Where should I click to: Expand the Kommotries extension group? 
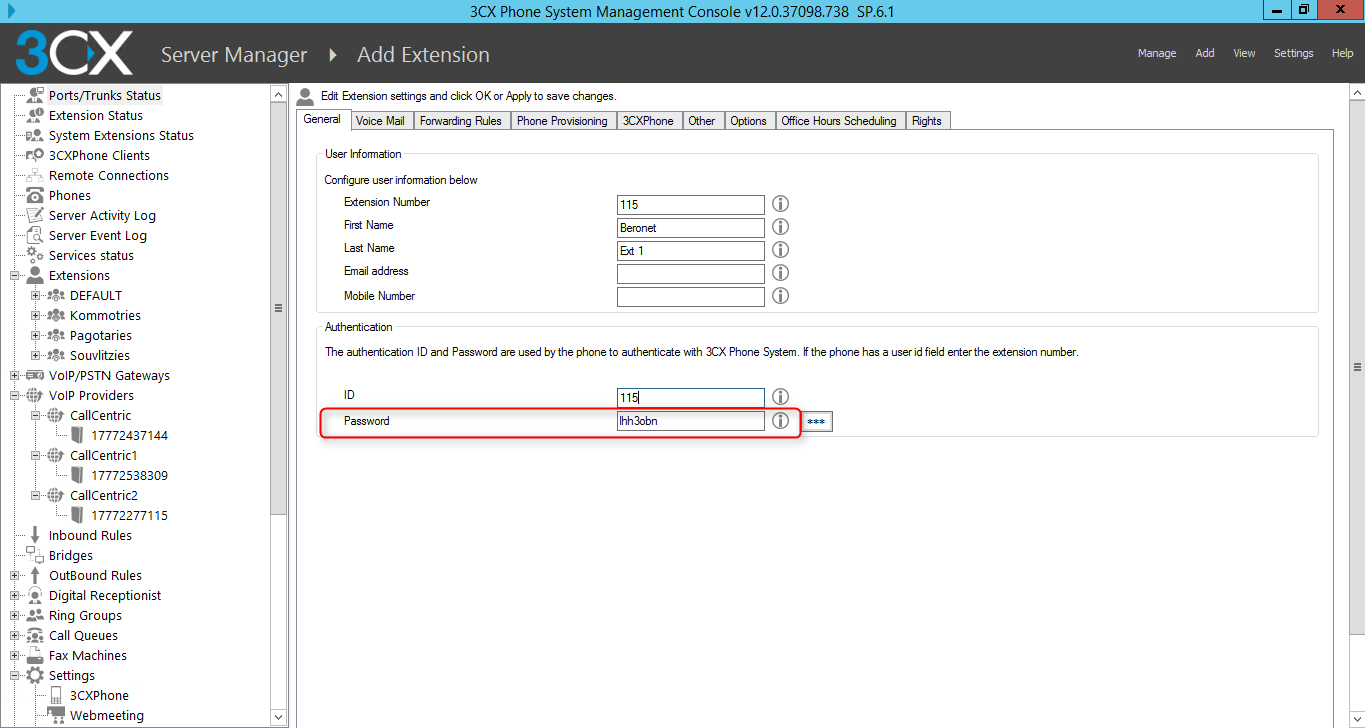pyautogui.click(x=36, y=316)
